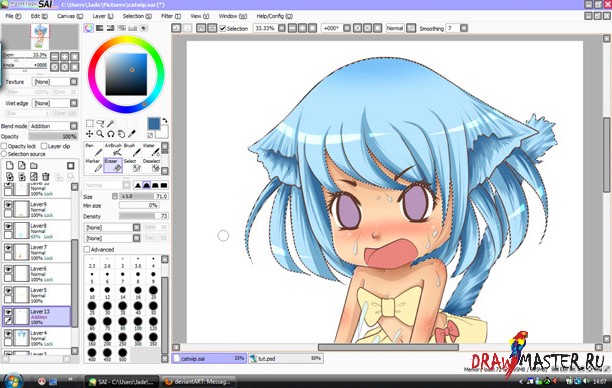Open the File menu
The width and height of the screenshot is (612, 388).
coord(13,16)
